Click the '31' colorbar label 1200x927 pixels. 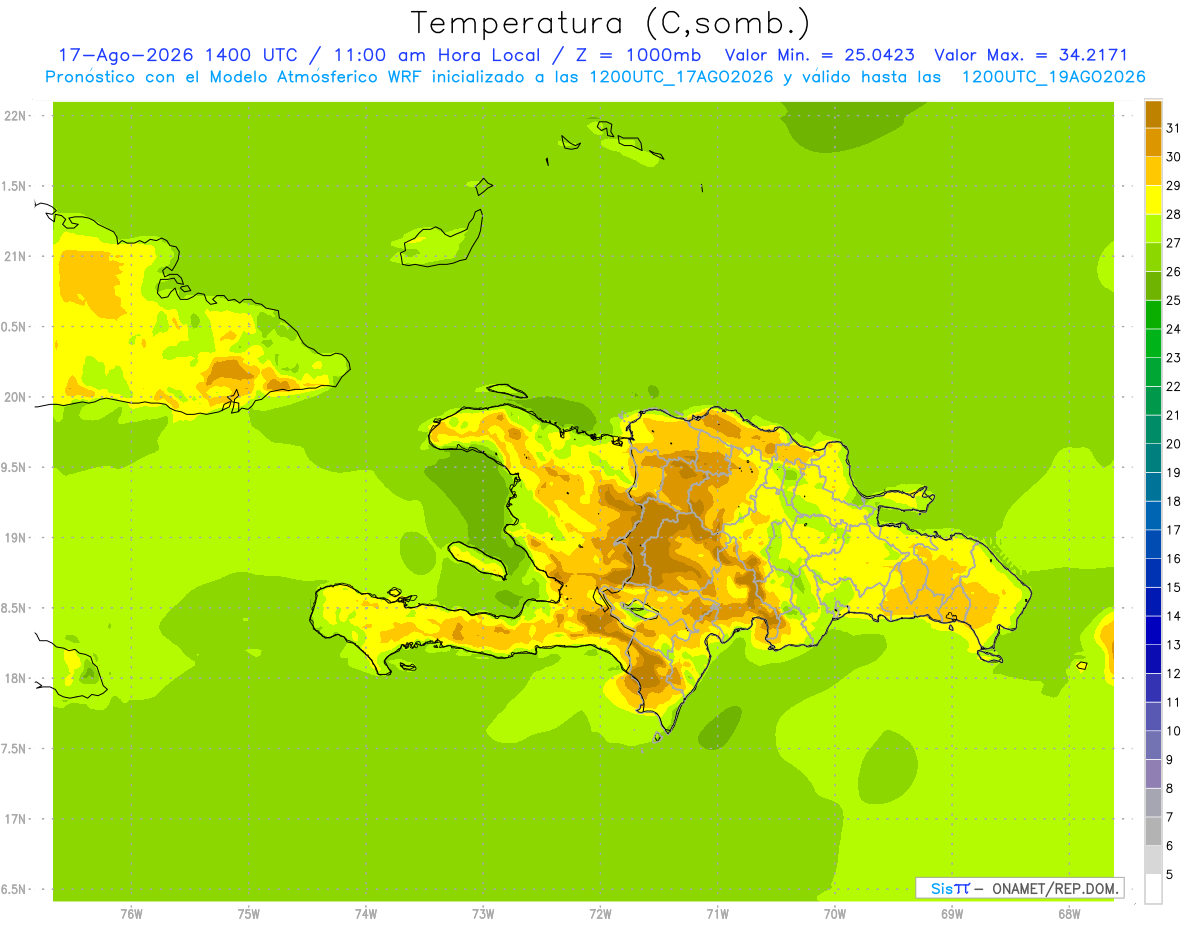1173,128
